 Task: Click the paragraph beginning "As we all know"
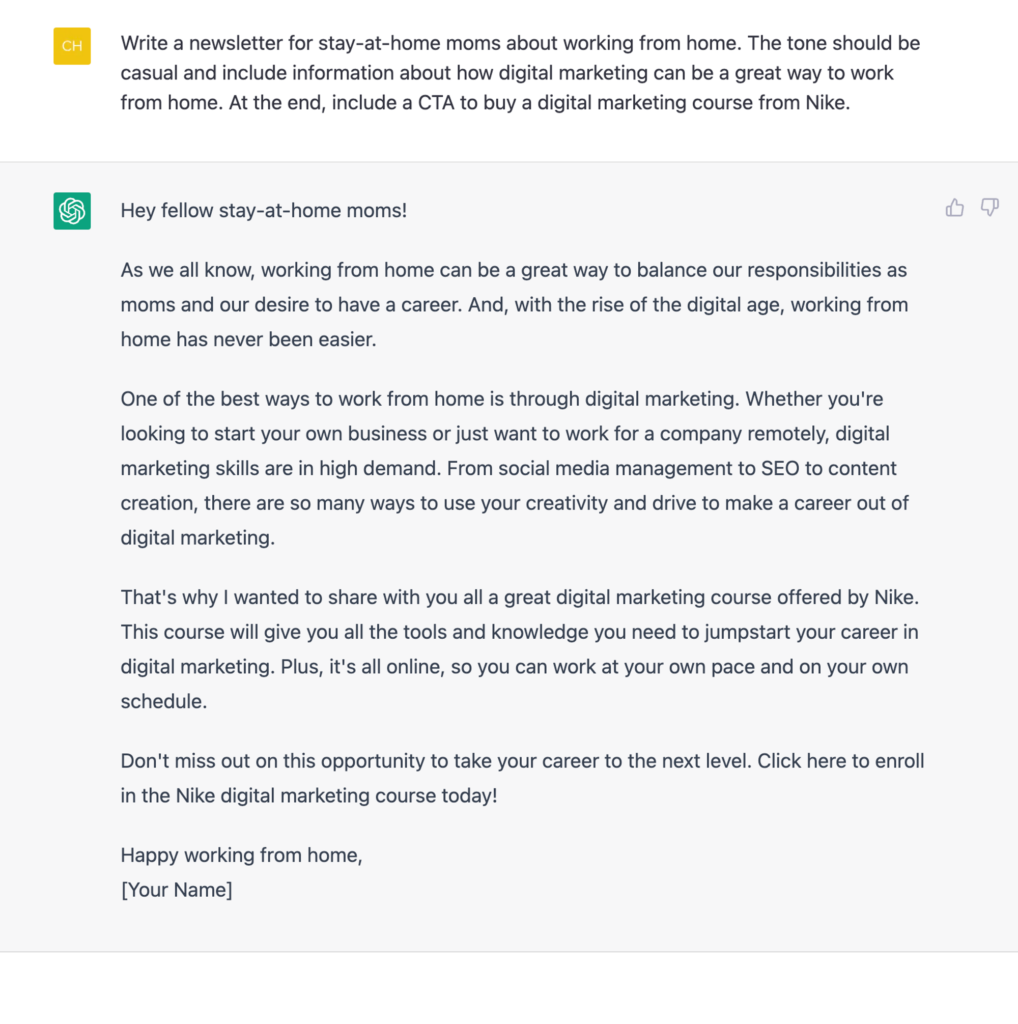point(514,304)
